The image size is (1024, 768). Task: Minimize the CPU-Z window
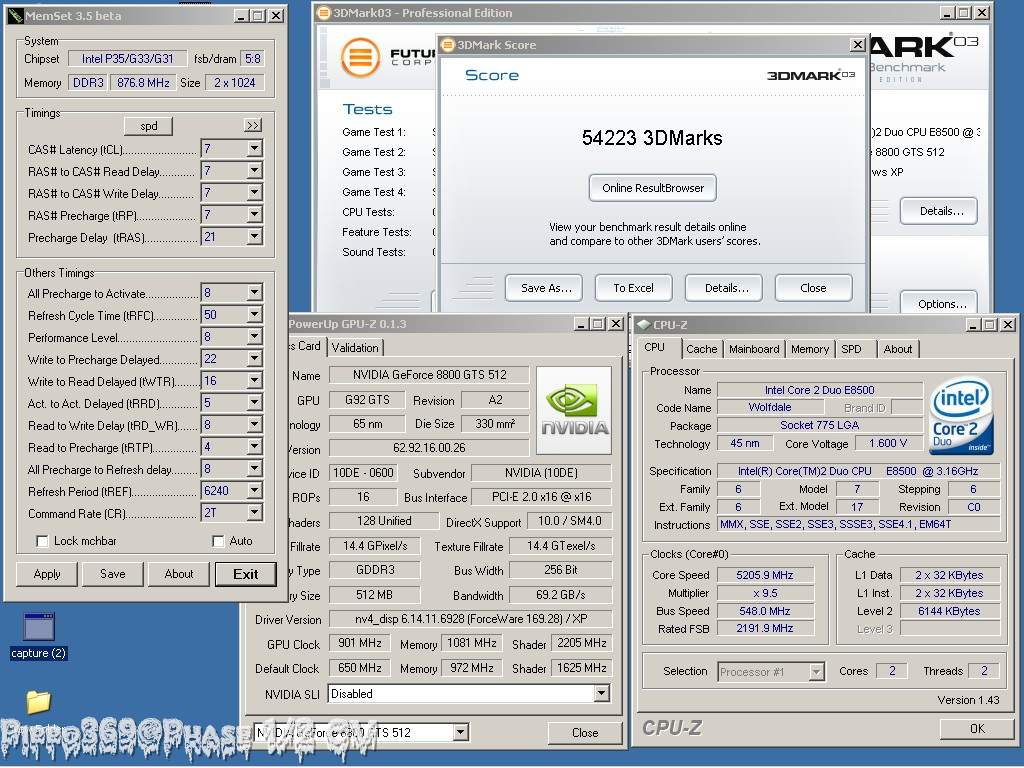click(x=974, y=325)
